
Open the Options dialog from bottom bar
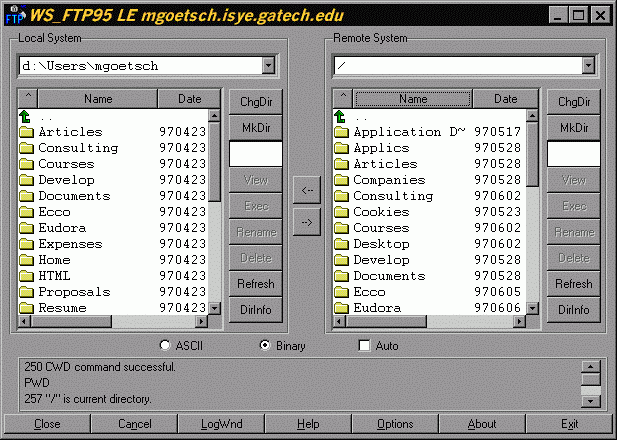click(x=395, y=424)
